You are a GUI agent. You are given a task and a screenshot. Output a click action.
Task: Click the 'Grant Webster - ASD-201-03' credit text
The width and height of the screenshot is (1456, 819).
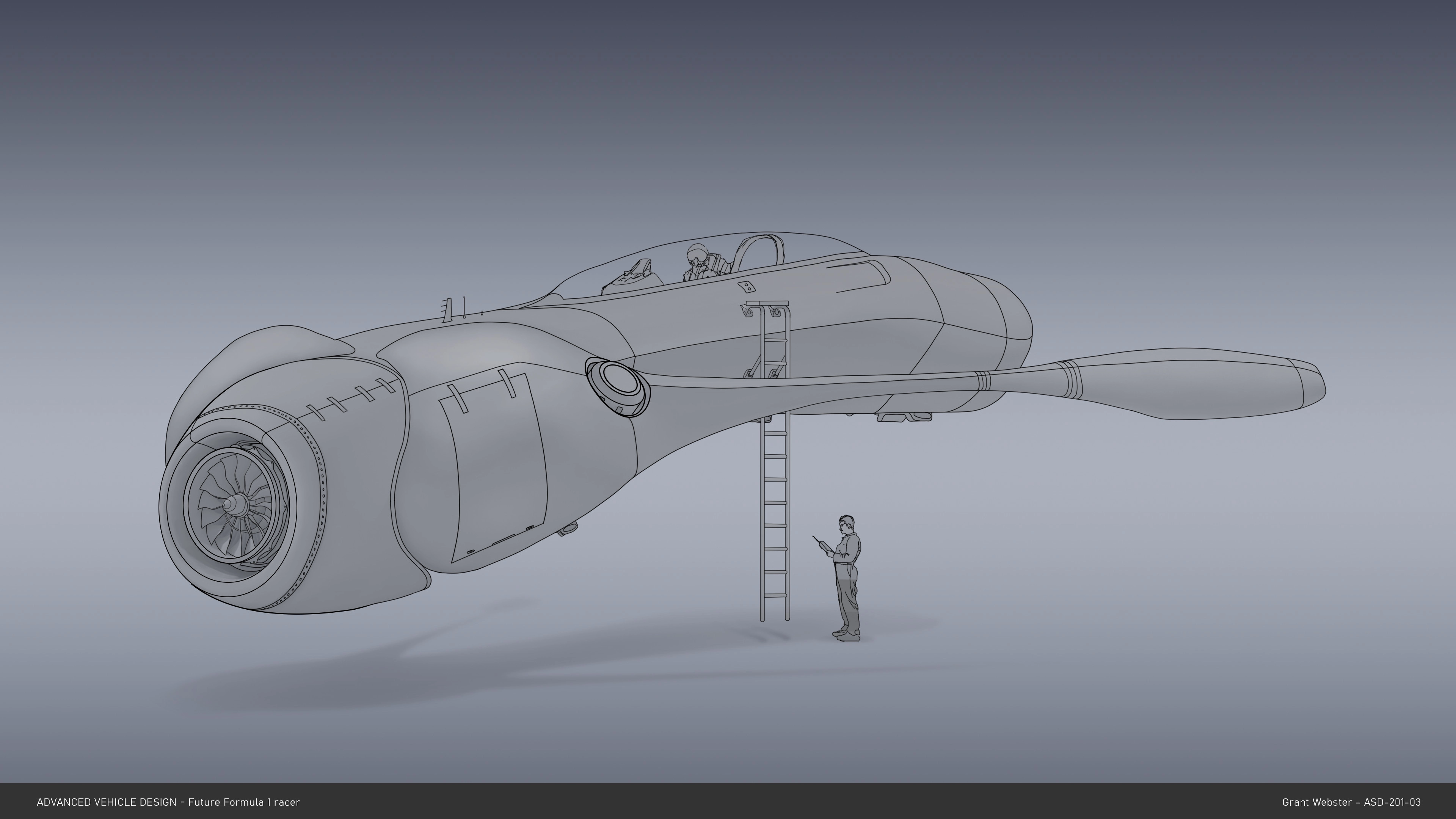(1351, 802)
